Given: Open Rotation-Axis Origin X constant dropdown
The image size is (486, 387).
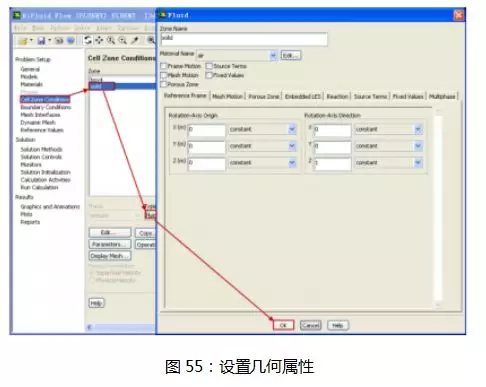Looking at the screenshot, I should 292,129.
